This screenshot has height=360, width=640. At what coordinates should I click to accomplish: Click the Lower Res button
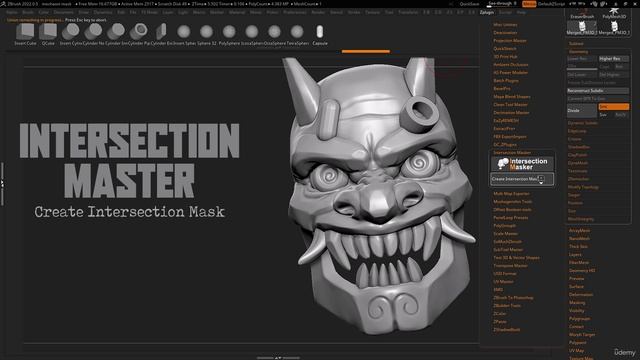(582, 59)
